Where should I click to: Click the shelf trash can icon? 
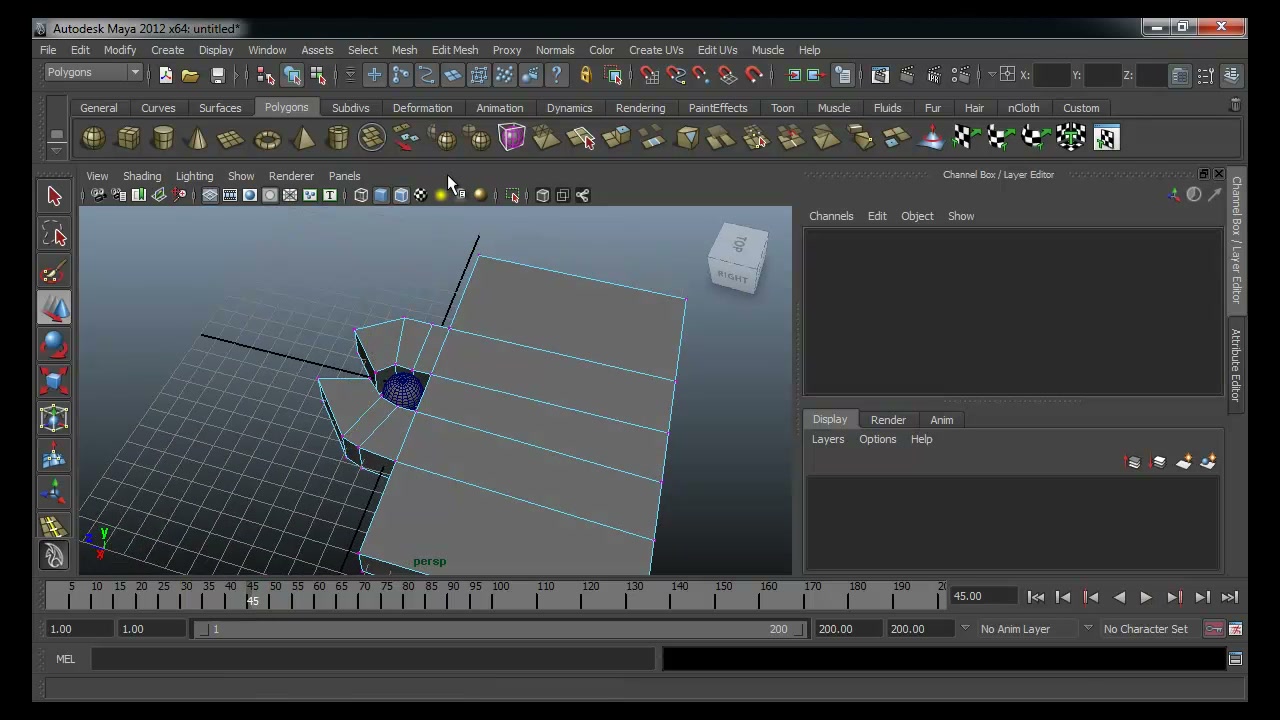(x=1235, y=105)
